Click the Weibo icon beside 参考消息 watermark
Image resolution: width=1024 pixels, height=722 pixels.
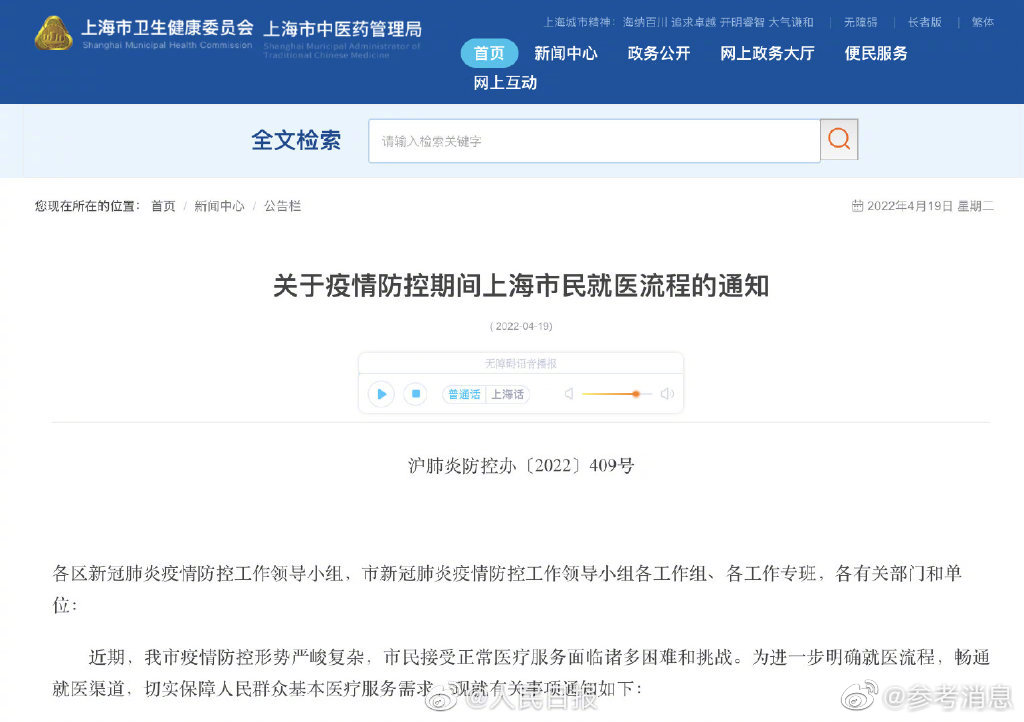pyautogui.click(x=859, y=695)
